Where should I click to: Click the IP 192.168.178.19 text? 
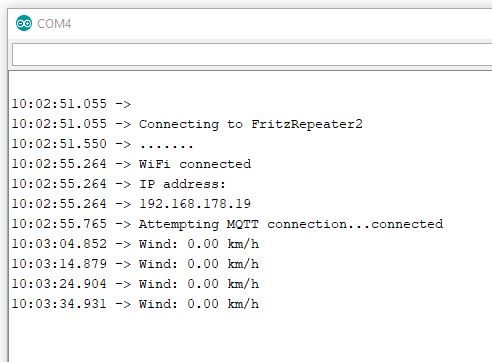195,204
